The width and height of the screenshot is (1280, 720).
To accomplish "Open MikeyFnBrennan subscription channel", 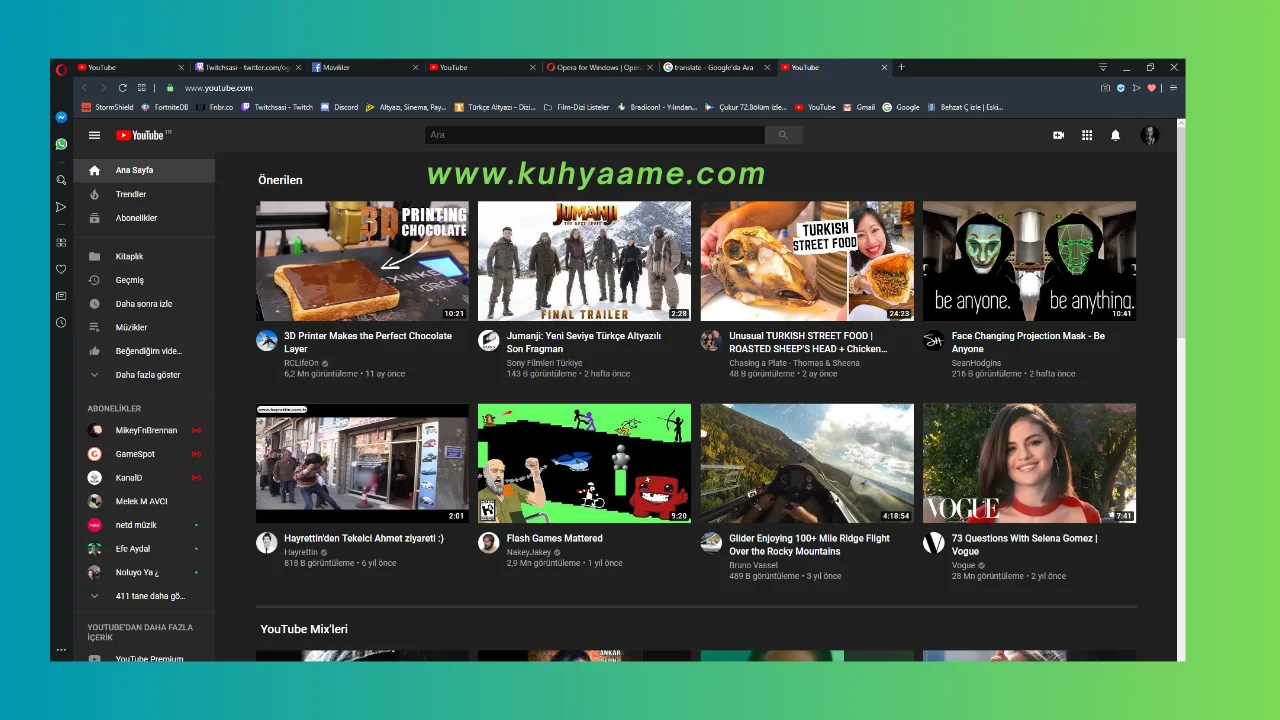I will (x=144, y=430).
